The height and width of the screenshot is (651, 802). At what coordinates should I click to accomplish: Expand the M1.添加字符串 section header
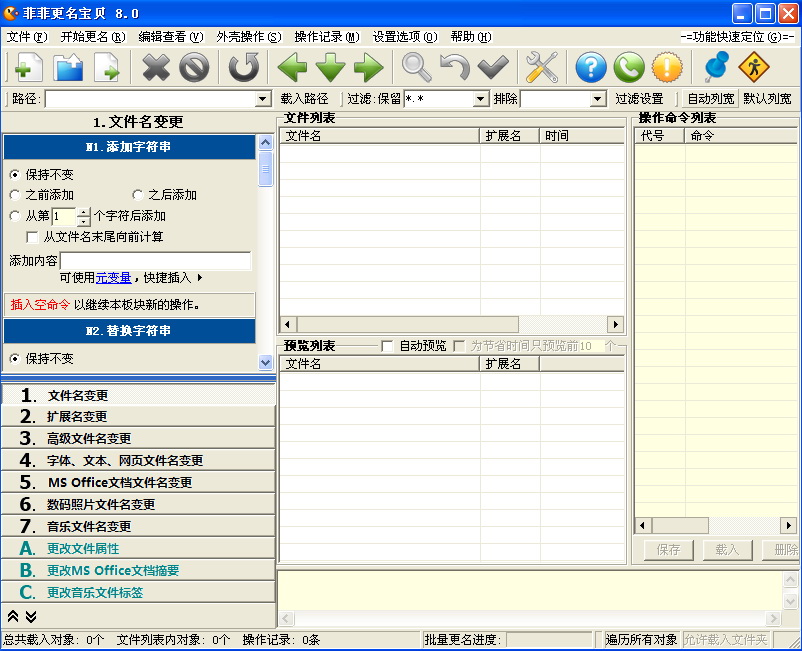[129, 147]
